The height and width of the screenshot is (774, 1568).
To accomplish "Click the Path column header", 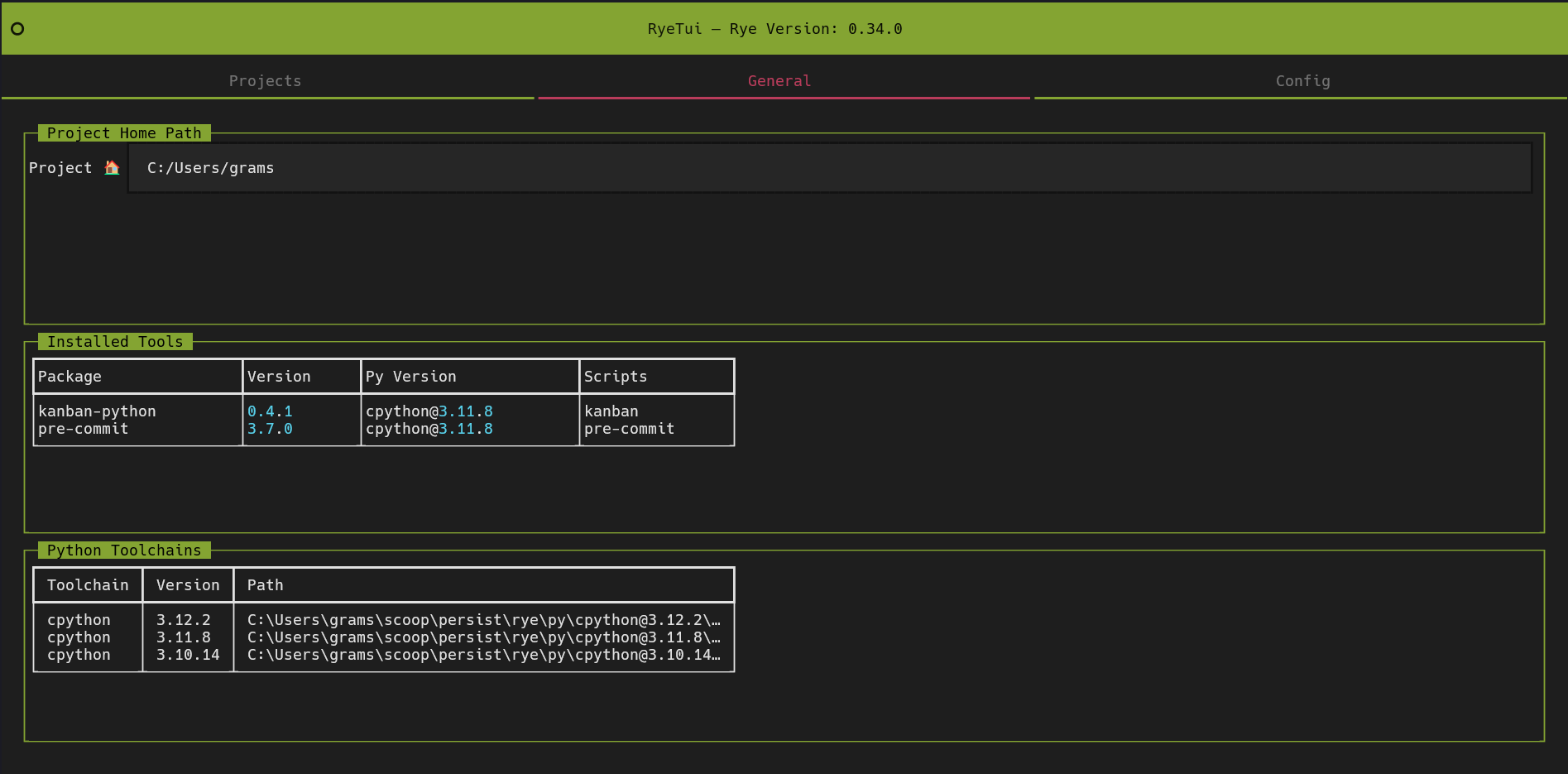I will pos(266,585).
